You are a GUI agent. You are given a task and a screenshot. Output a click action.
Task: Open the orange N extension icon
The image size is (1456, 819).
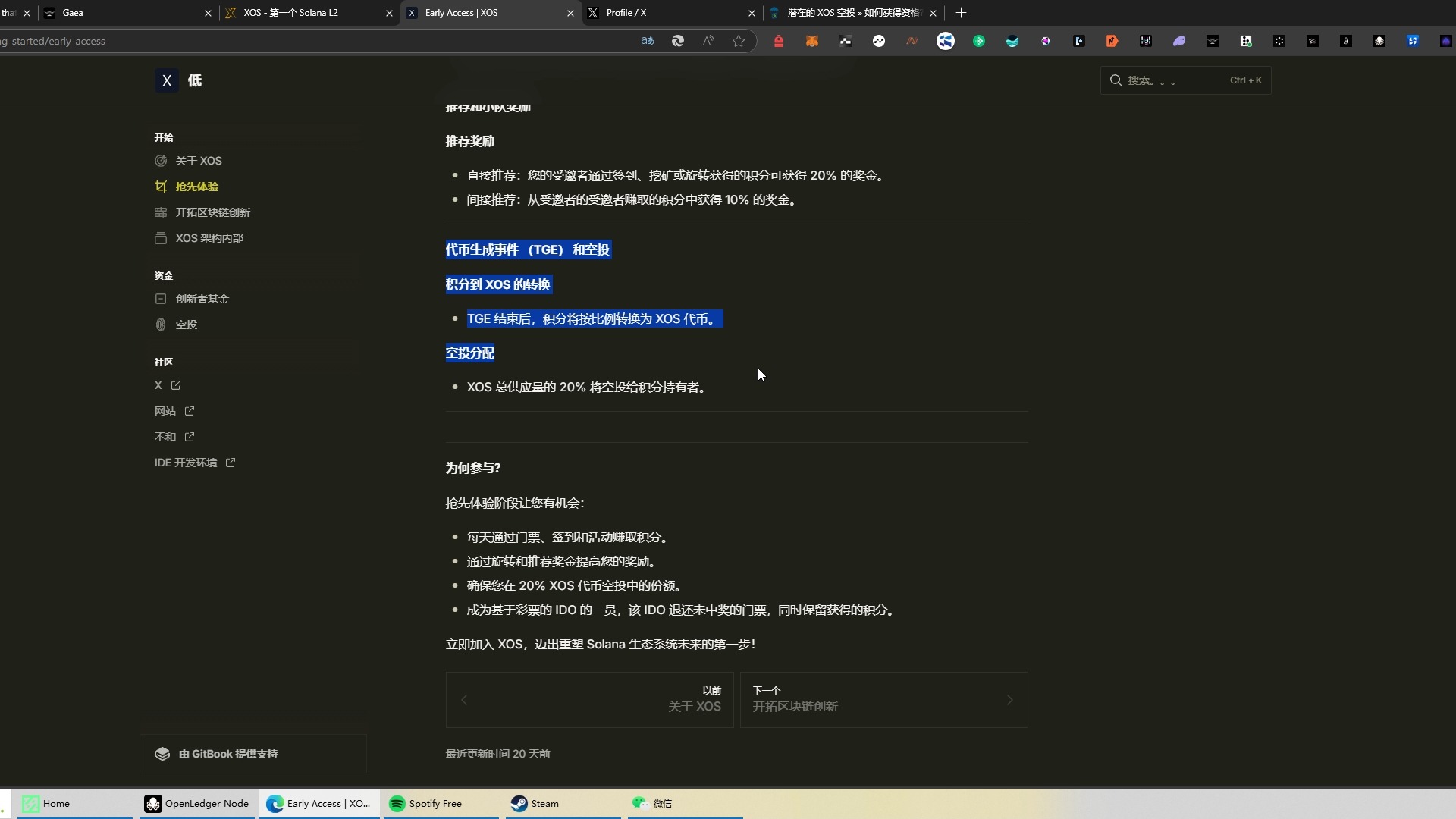1112,41
